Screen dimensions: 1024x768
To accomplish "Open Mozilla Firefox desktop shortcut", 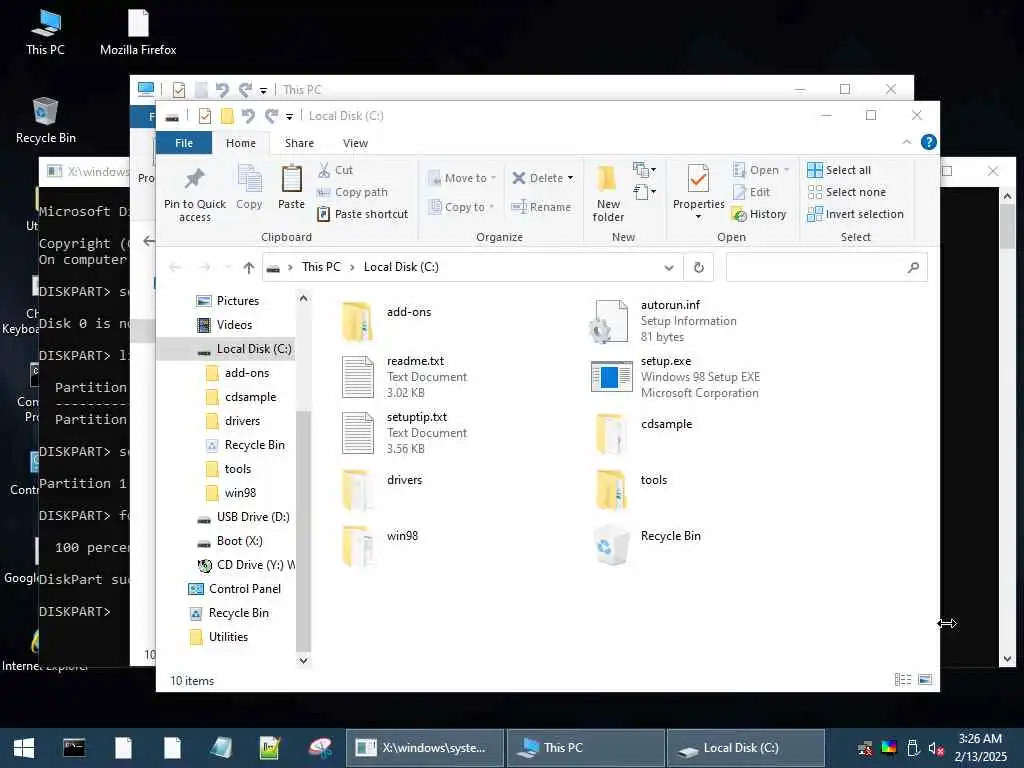I will point(138,32).
